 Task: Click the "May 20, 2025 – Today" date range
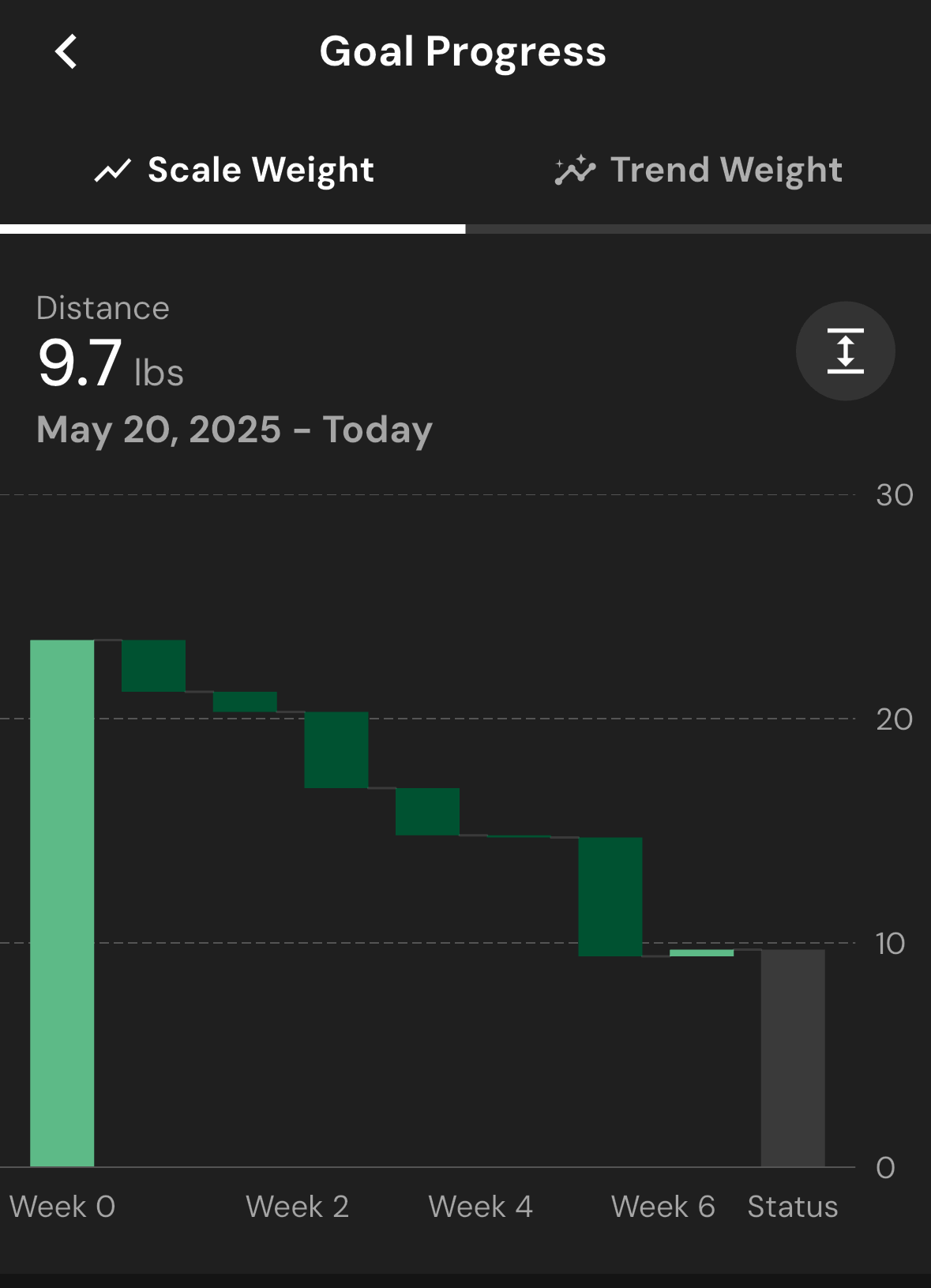pyautogui.click(x=235, y=430)
